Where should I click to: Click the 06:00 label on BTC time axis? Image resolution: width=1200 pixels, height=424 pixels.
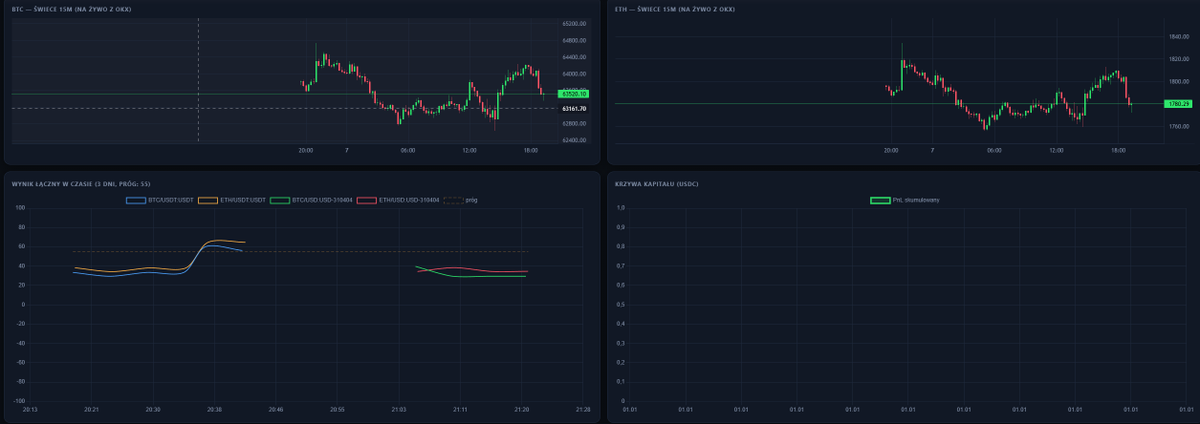[407, 150]
